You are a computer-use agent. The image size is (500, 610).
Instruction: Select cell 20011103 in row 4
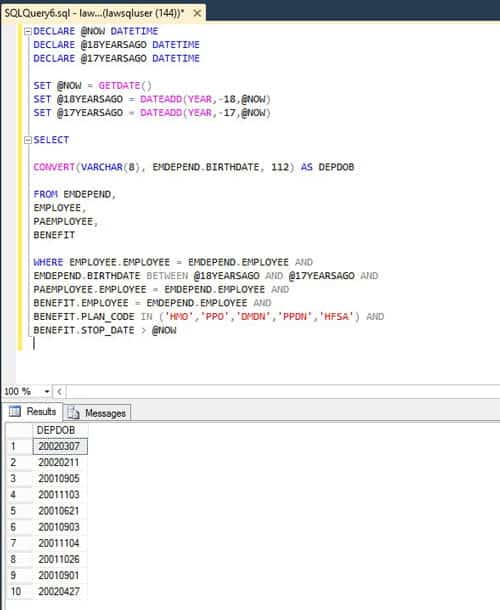(x=60, y=495)
